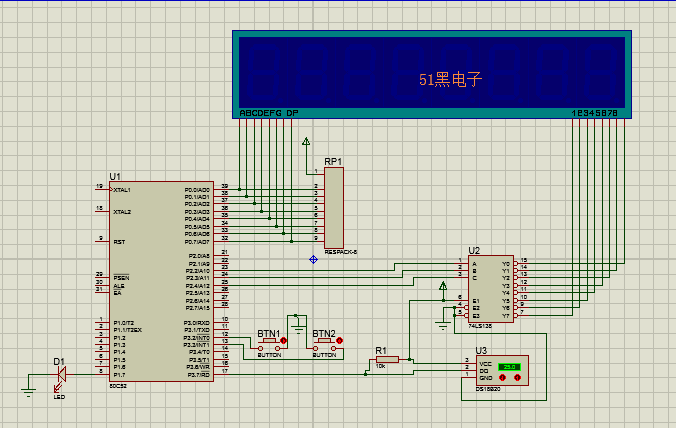This screenshot has width=676, height=428.
Task: Select the D1 LED diode symbol
Action: coord(62,375)
